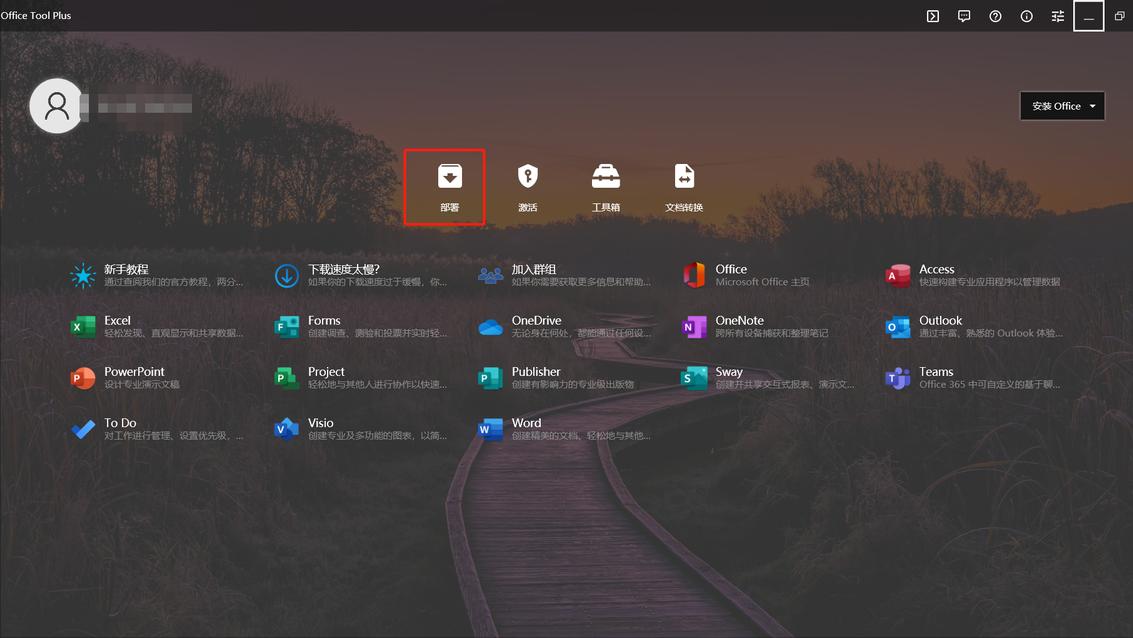Open the 部署 (Deploy) section
Image resolution: width=1133 pixels, height=638 pixels.
coord(450,185)
